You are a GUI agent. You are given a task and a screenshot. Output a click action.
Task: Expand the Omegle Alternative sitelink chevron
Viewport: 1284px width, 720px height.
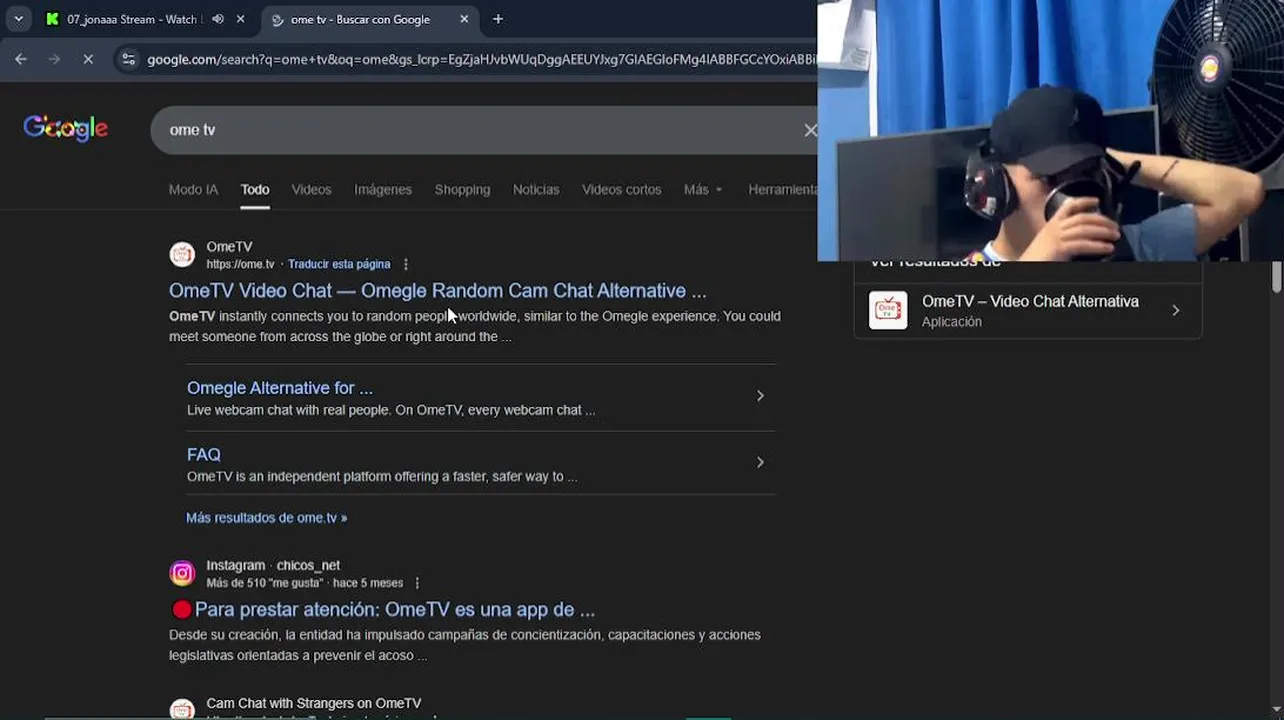tap(760, 396)
